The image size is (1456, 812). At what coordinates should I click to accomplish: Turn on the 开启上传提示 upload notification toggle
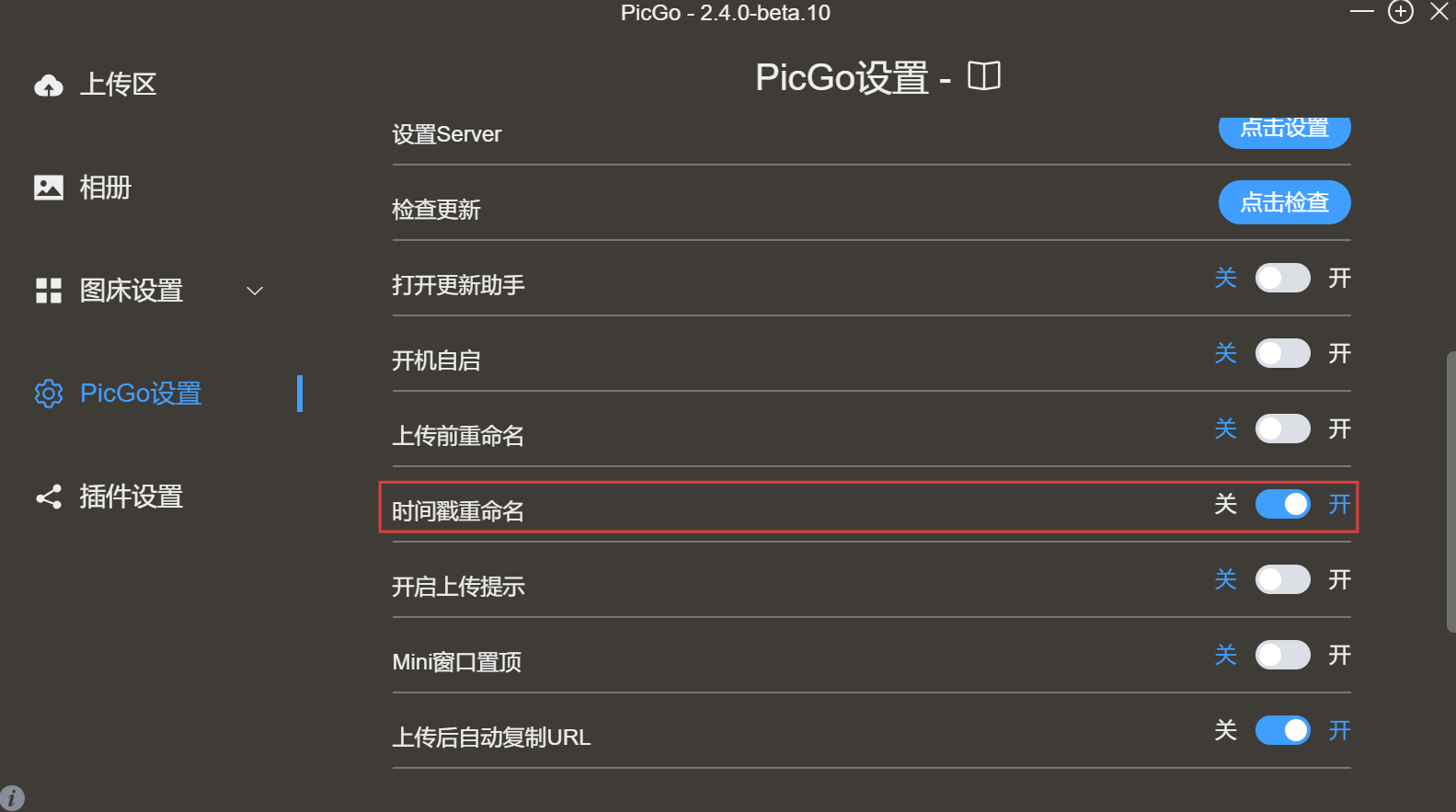click(x=1283, y=579)
